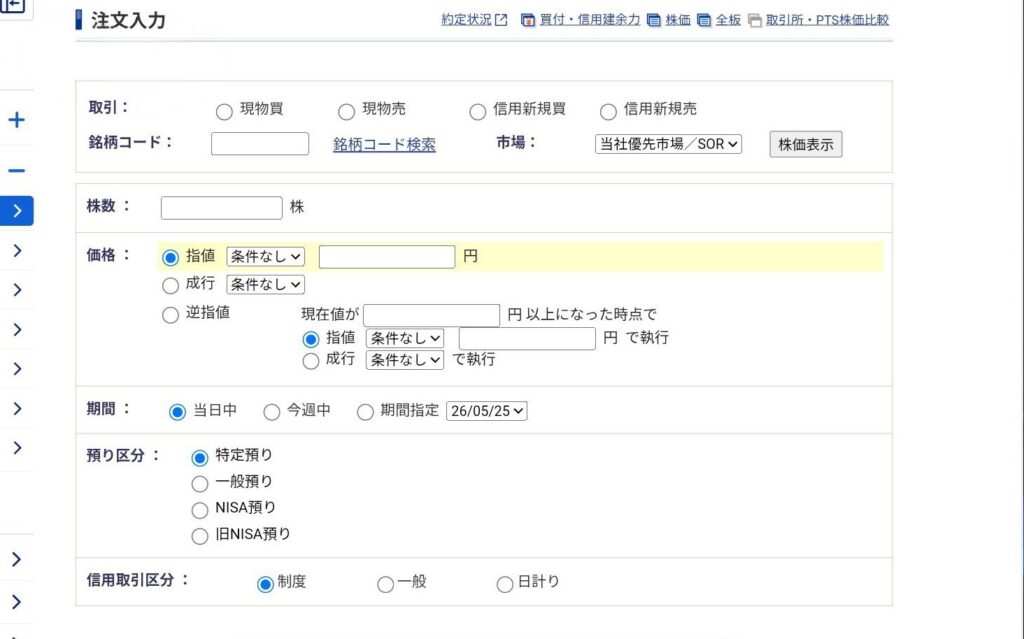The image size is (1024, 639).
Task: Select the 現物買 radio button
Action: coord(224,112)
